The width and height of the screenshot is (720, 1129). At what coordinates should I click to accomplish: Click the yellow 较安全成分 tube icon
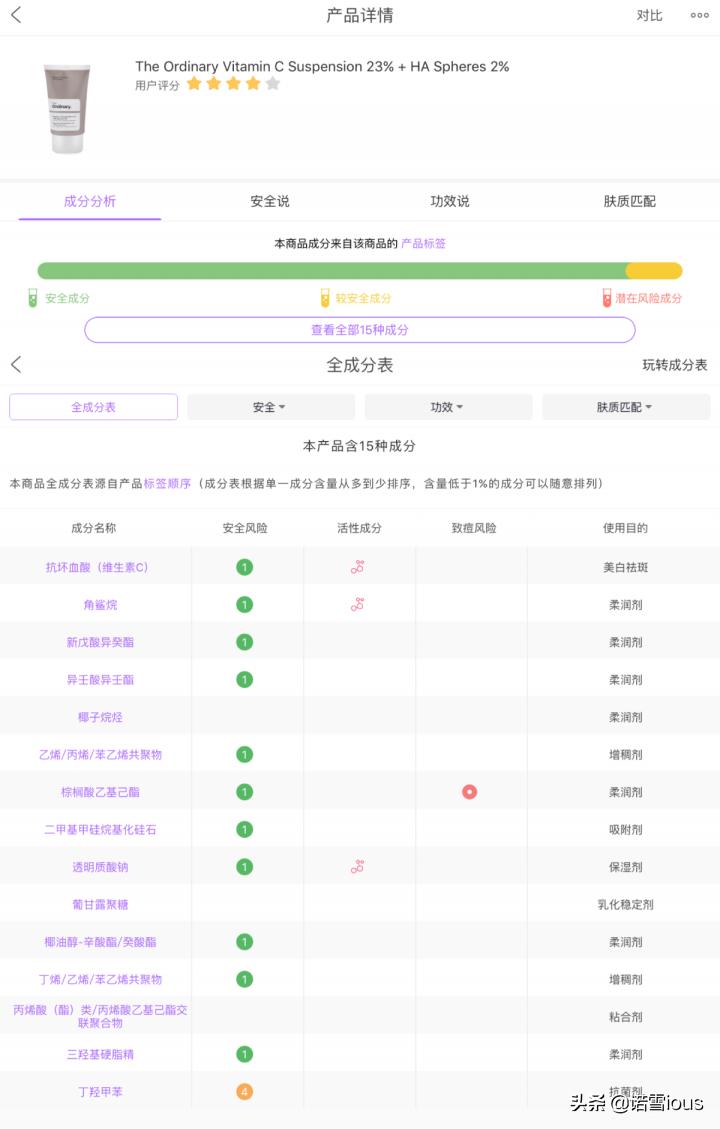[x=325, y=298]
